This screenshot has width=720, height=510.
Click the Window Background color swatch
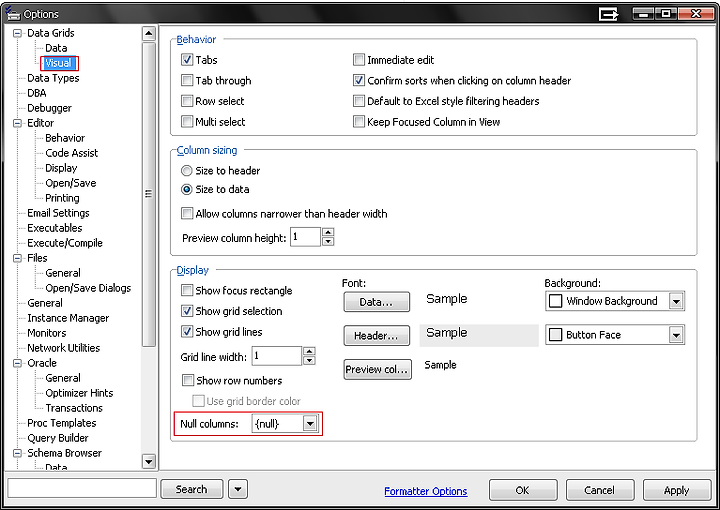pyautogui.click(x=556, y=301)
